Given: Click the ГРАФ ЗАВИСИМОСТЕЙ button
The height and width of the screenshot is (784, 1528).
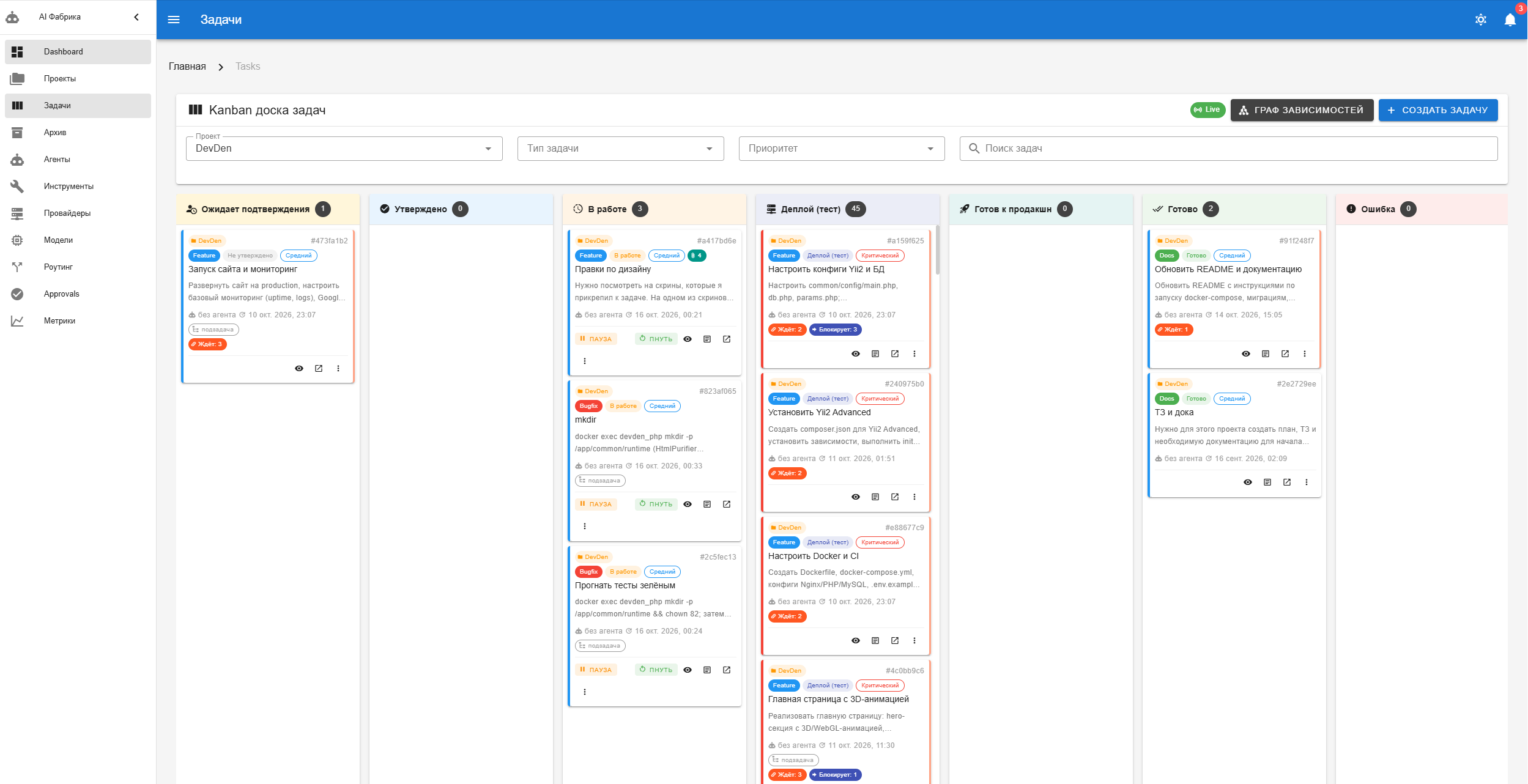Looking at the screenshot, I should coord(1302,110).
